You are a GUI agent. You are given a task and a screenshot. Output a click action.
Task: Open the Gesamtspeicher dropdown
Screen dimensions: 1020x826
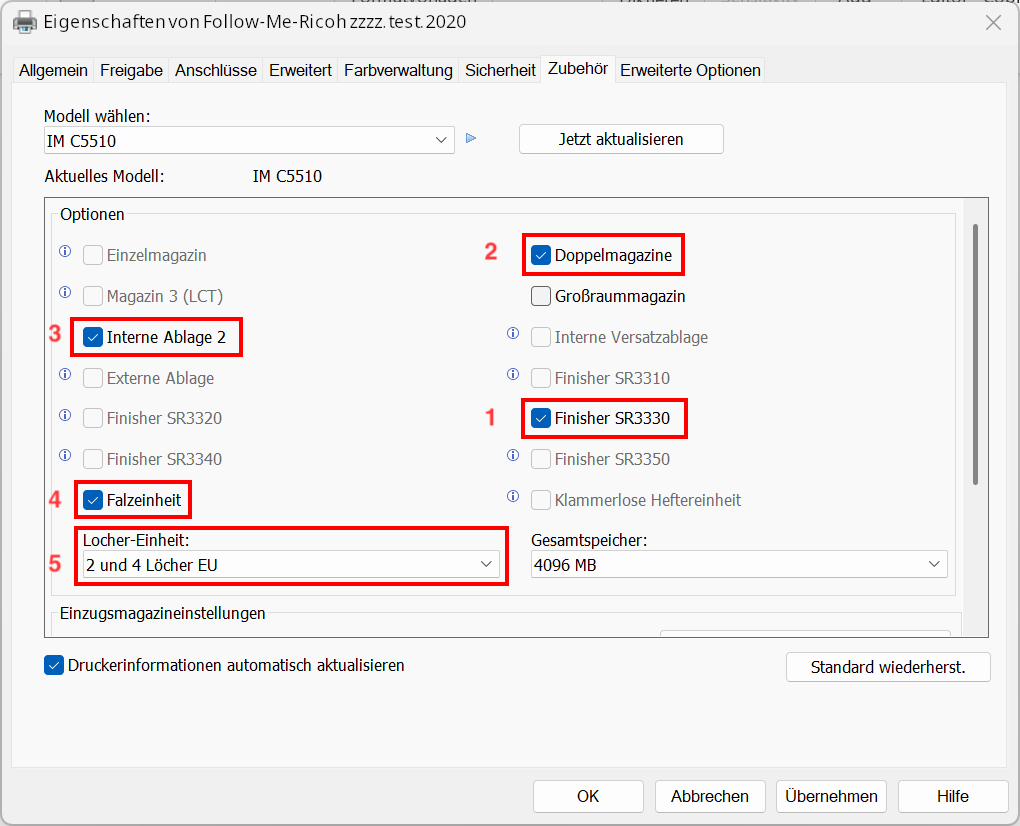pyautogui.click(x=738, y=565)
